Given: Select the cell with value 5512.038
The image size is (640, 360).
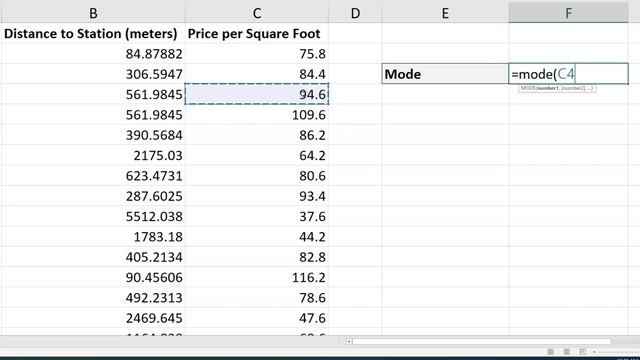Looking at the screenshot, I should (93, 216).
